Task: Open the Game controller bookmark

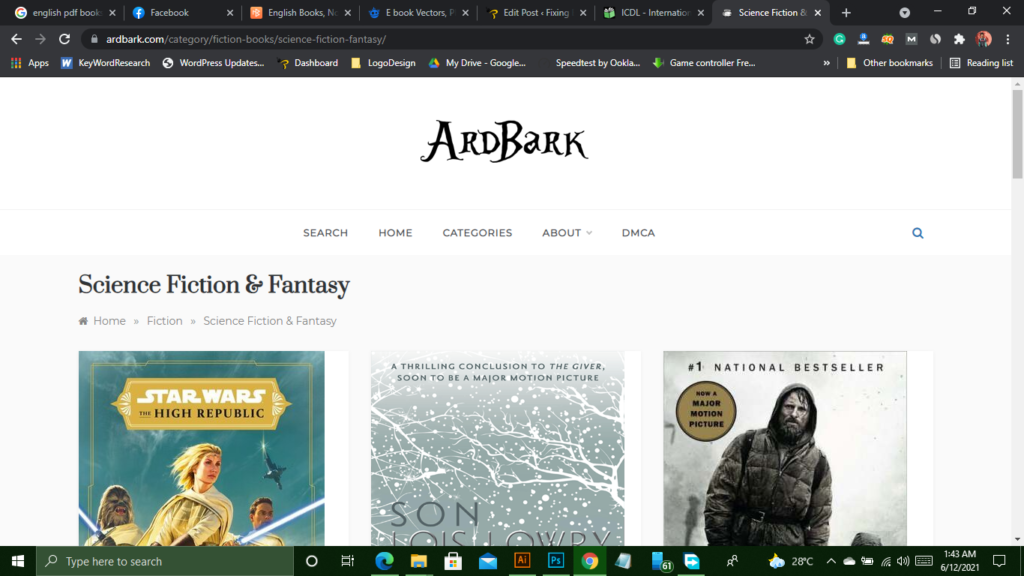Action: [x=704, y=63]
